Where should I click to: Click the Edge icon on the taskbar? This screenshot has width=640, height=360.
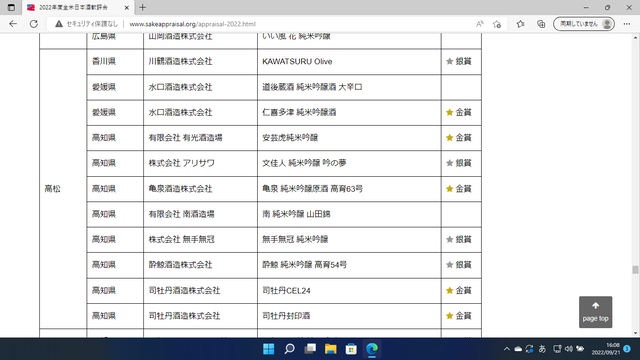pos(372,349)
